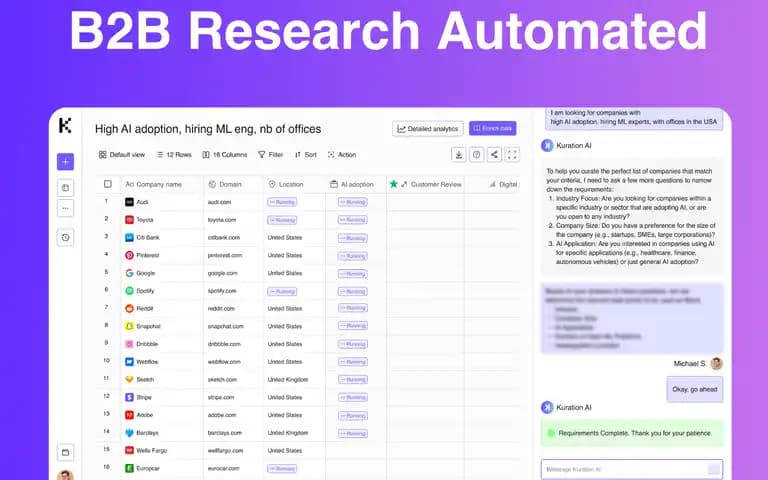The image size is (768, 480).
Task: Click the Kuration K logo
Action: 65,125
